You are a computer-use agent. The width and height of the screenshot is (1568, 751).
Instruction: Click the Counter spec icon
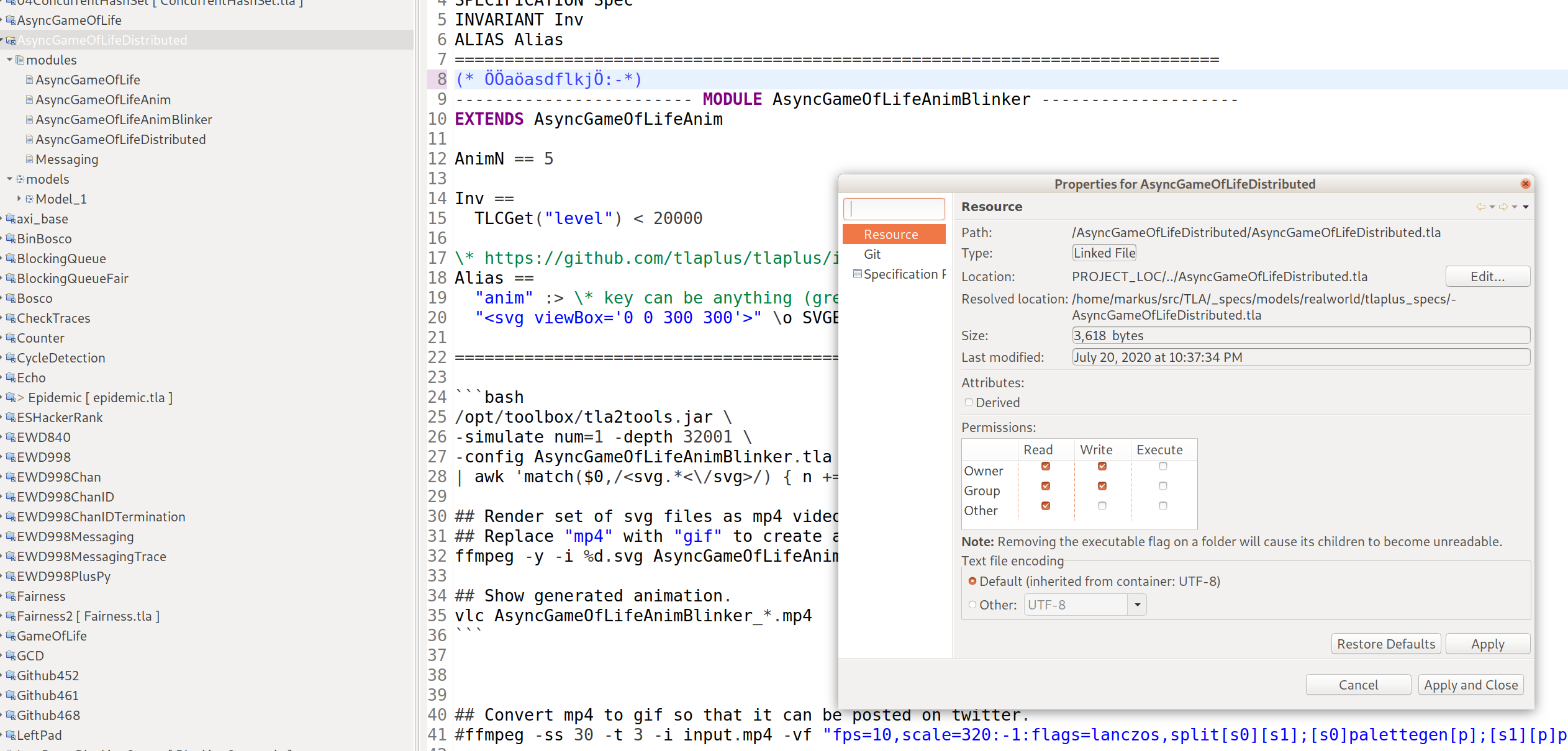click(11, 338)
